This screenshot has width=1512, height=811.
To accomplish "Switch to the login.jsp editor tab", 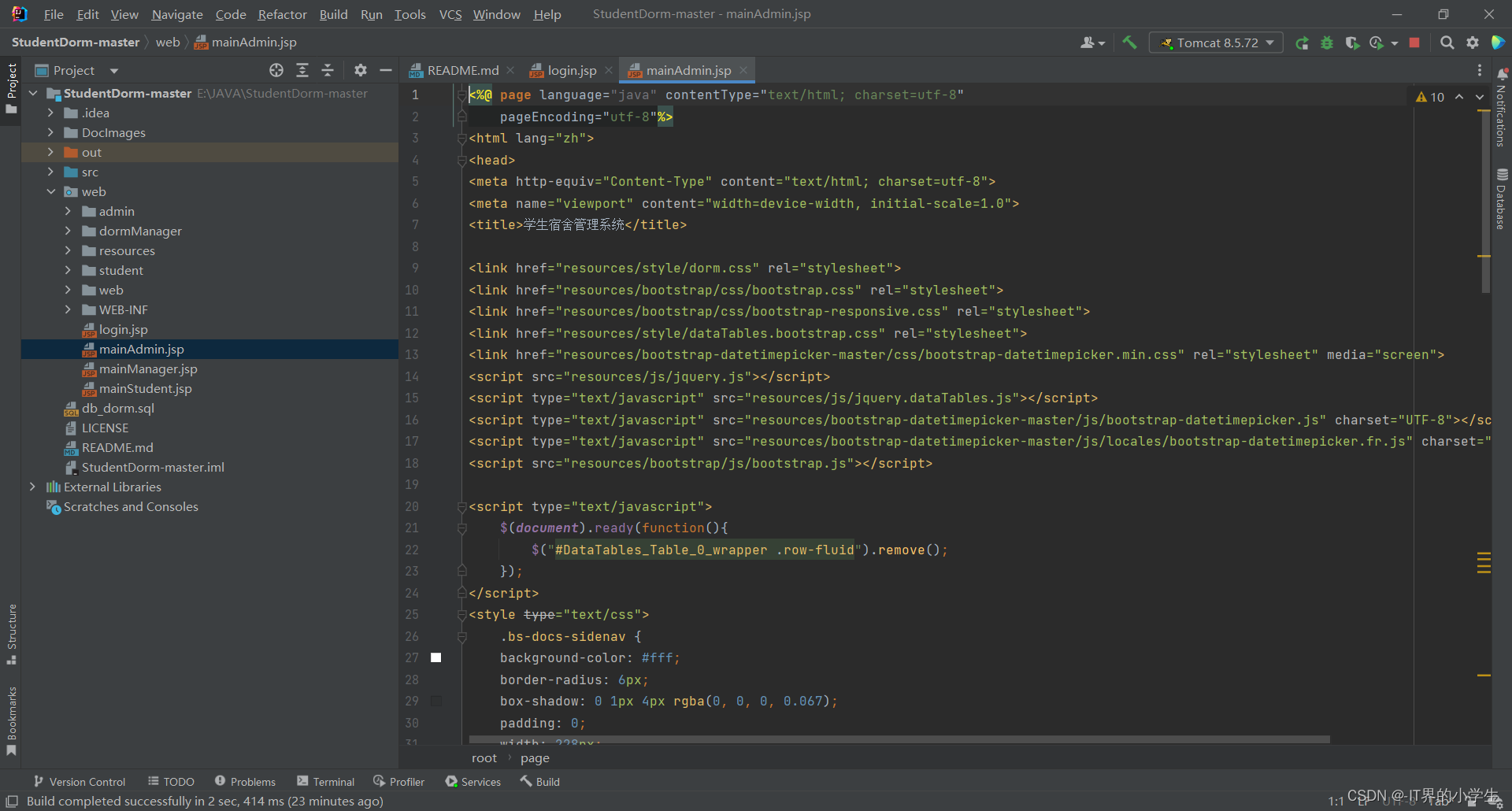I will [572, 70].
